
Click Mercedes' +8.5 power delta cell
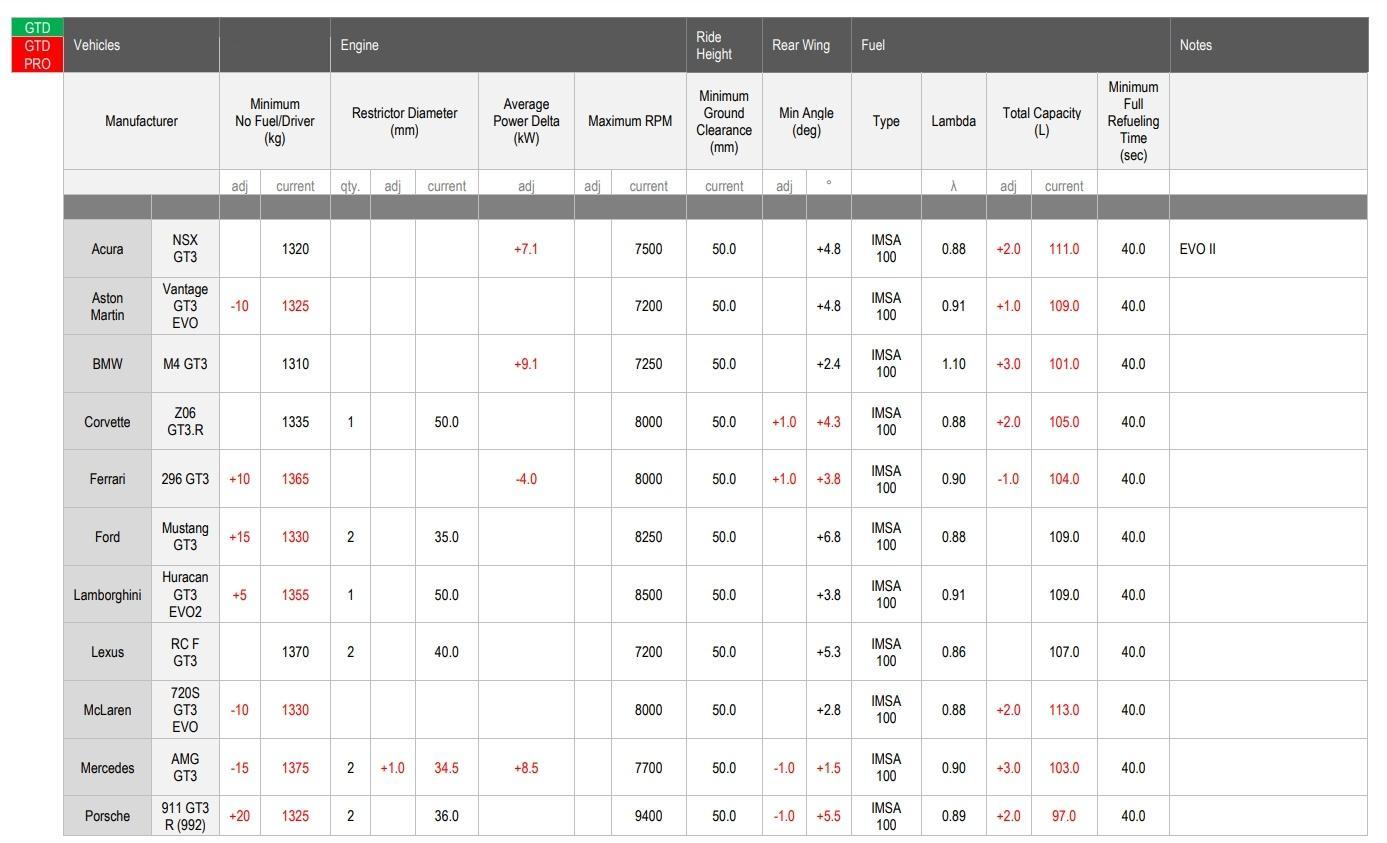tap(526, 768)
